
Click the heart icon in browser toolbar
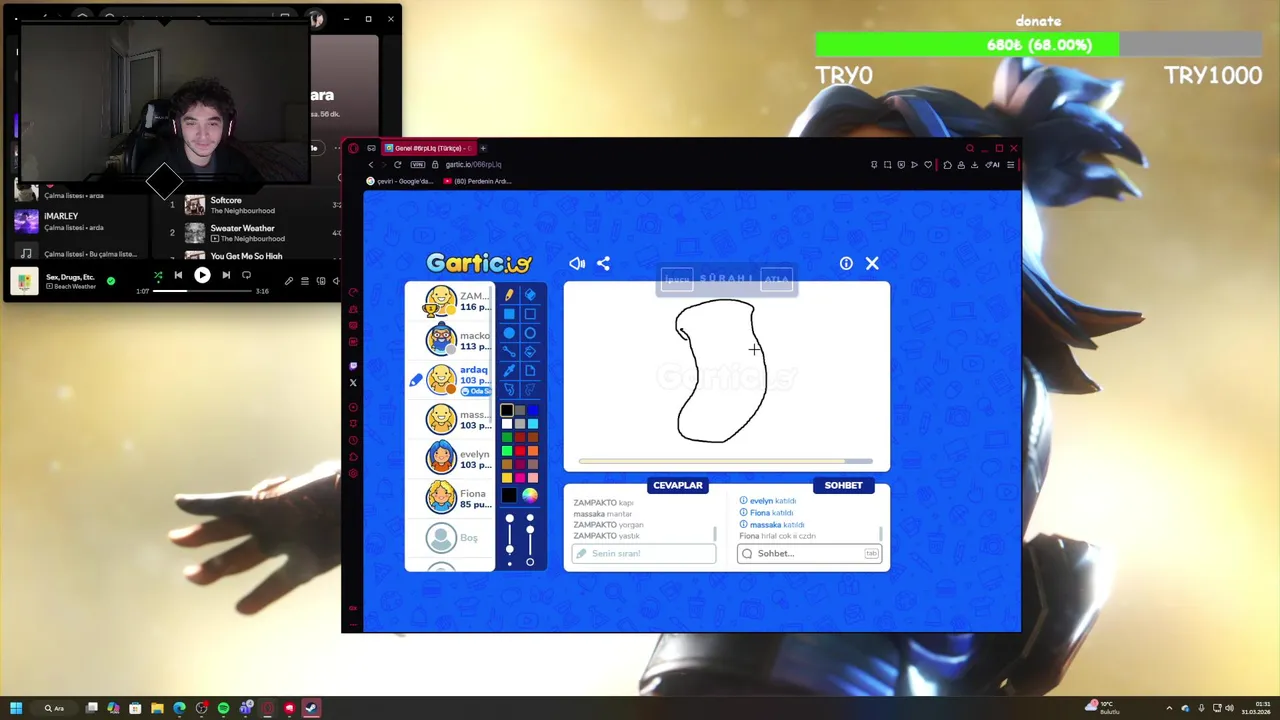tap(928, 164)
